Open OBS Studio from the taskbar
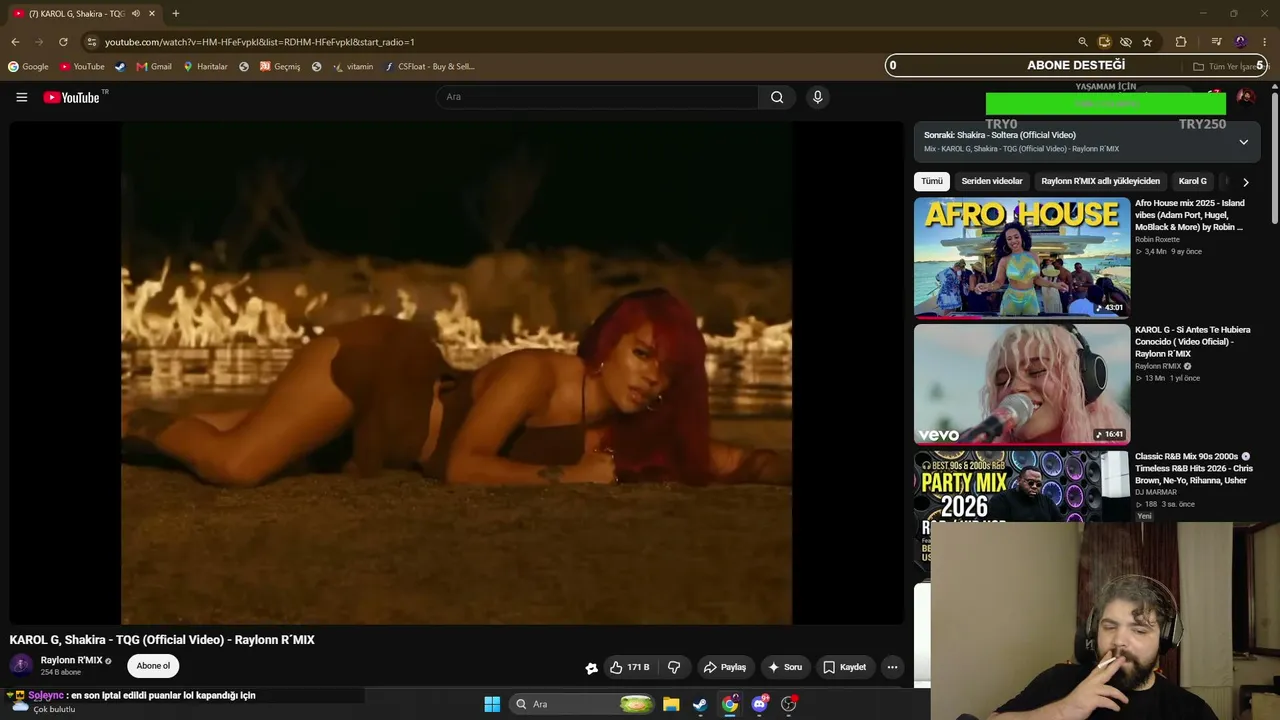This screenshot has height=720, width=1280. pos(789,704)
